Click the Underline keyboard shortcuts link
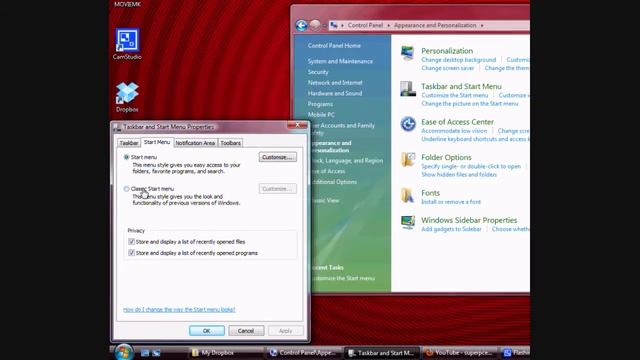The width and height of the screenshot is (640, 360). click(x=476, y=139)
